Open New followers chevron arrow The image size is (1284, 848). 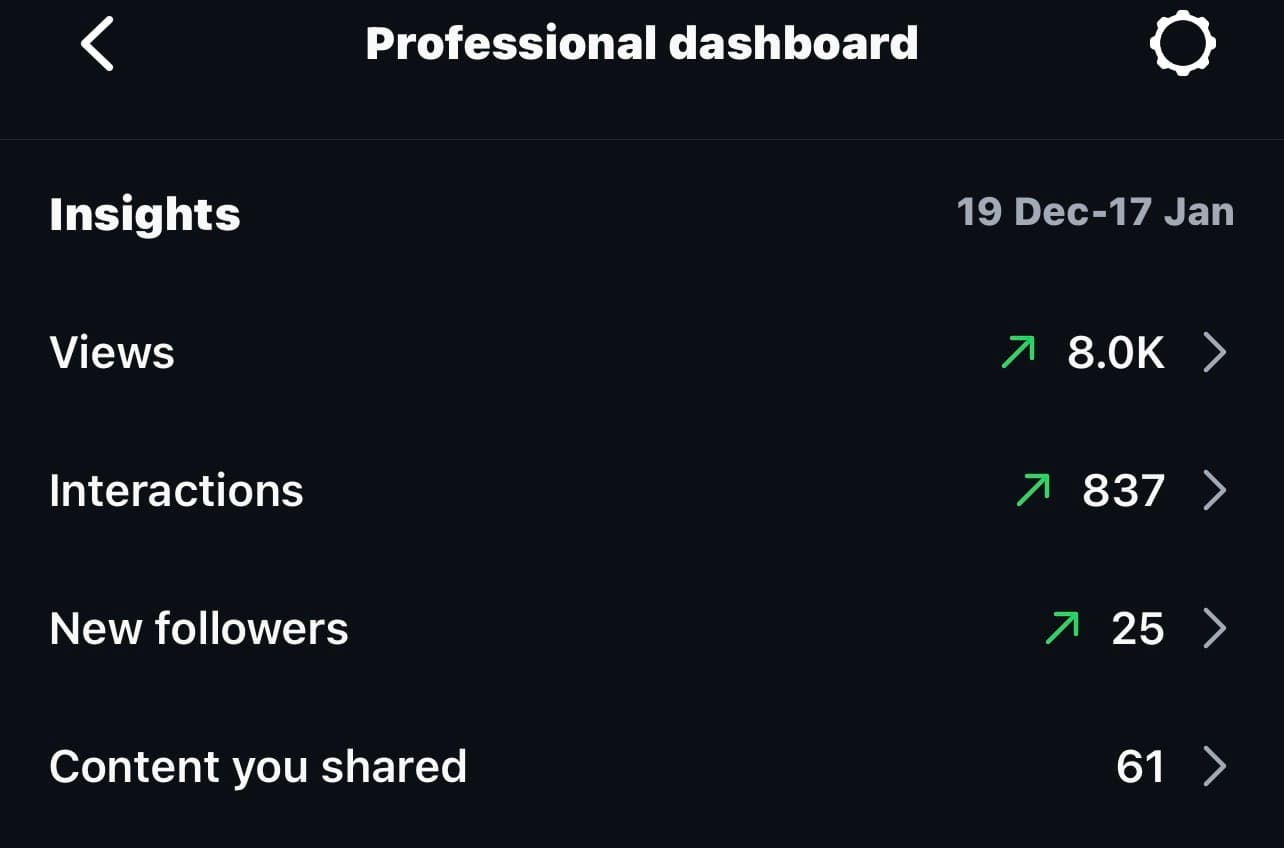1214,629
